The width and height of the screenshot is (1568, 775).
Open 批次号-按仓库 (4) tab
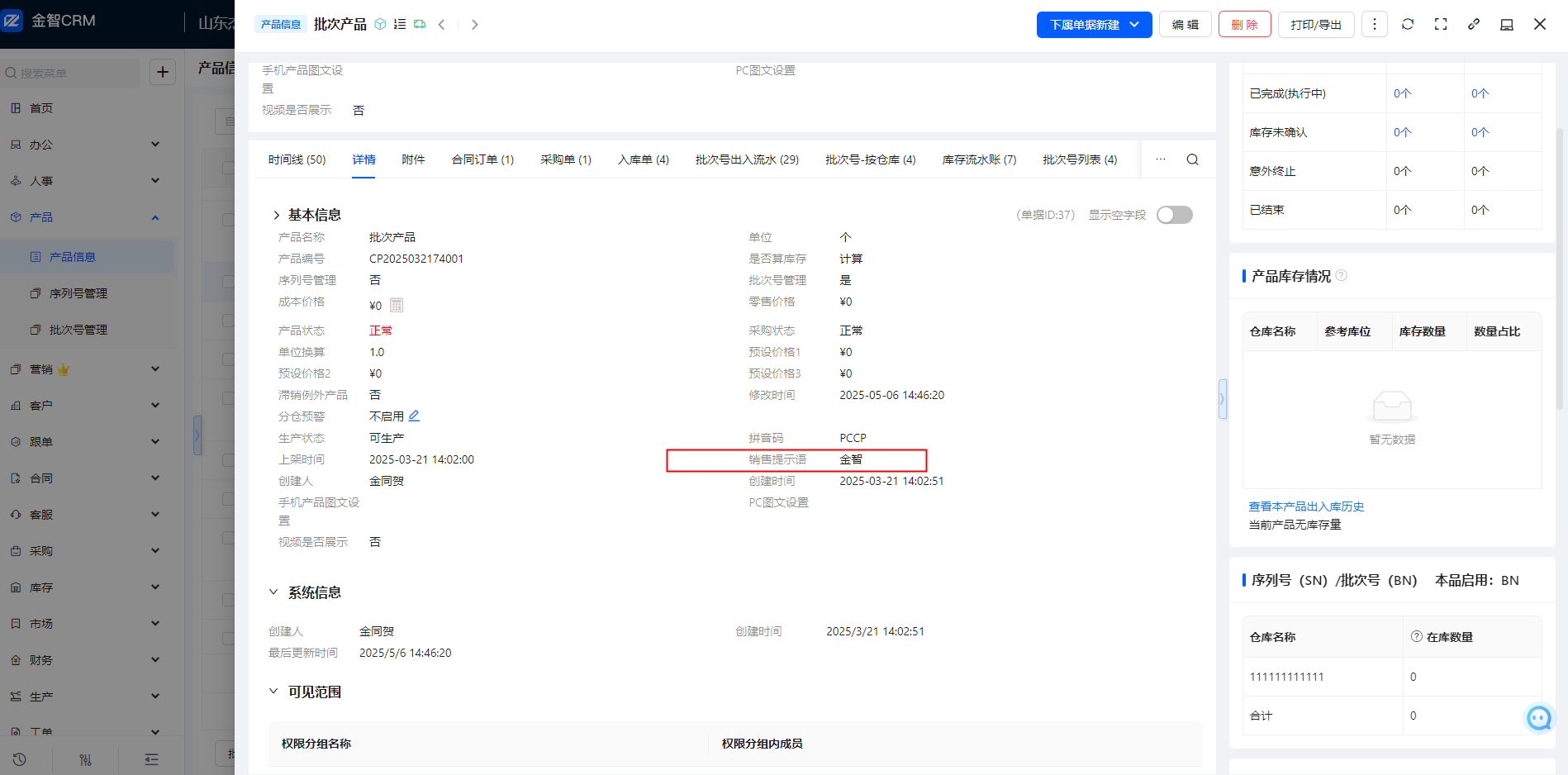871,159
